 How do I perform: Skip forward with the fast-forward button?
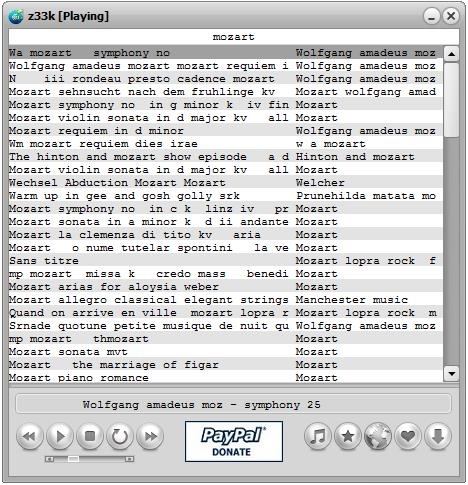click(150, 436)
